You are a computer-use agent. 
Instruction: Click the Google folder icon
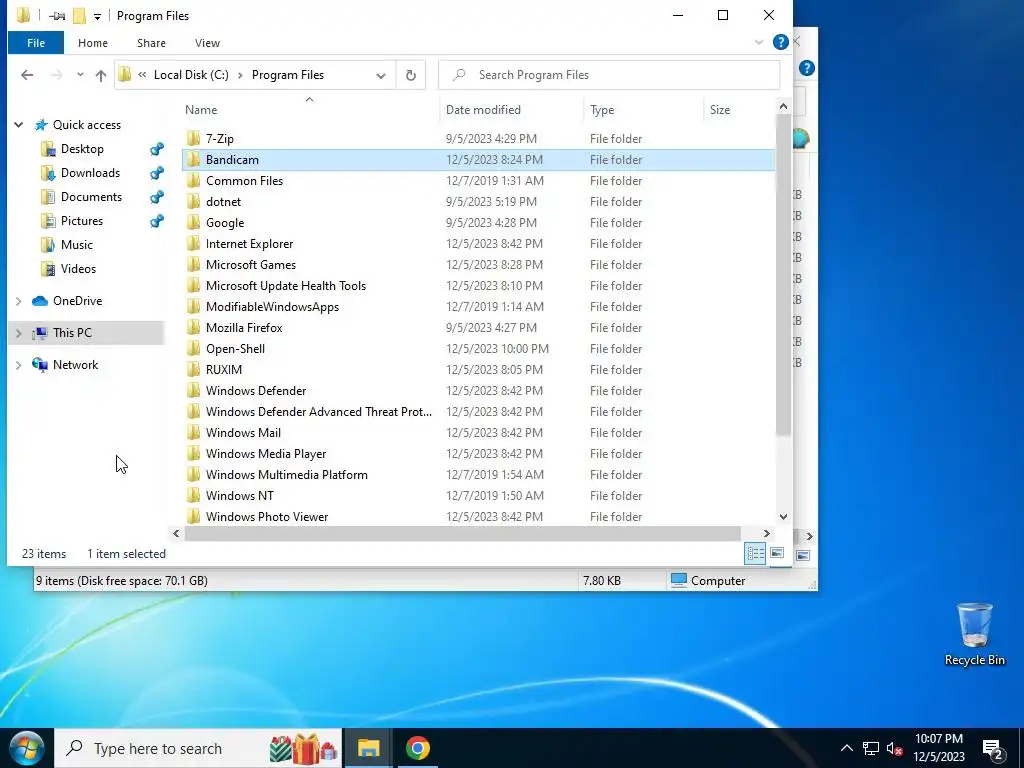pos(193,223)
